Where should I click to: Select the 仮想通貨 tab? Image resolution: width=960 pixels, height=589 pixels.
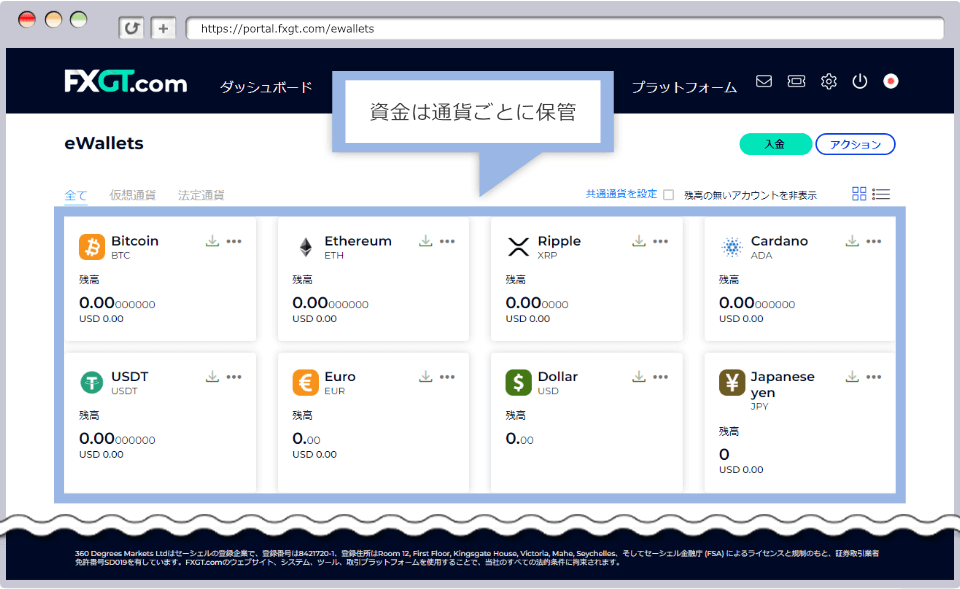click(133, 195)
